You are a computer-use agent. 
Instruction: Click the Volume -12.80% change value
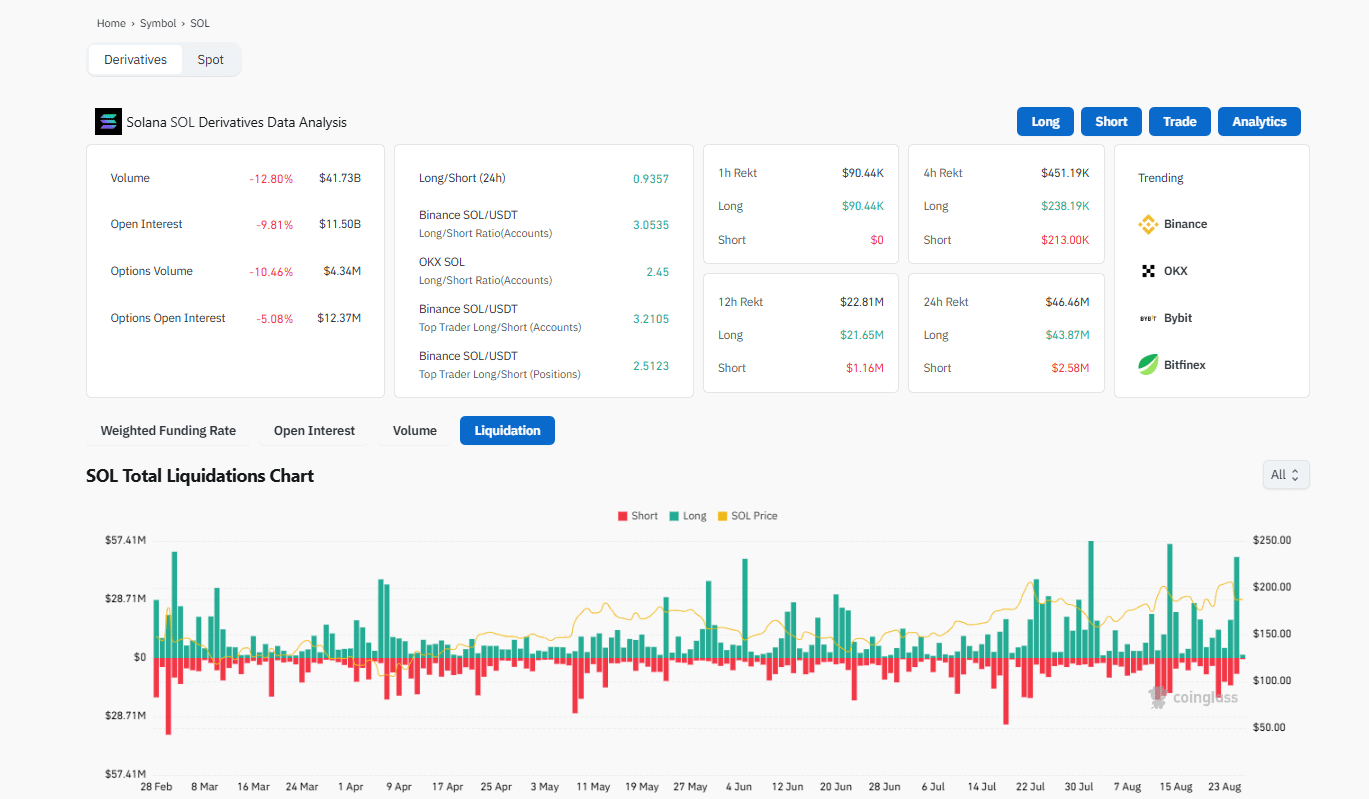coord(271,179)
